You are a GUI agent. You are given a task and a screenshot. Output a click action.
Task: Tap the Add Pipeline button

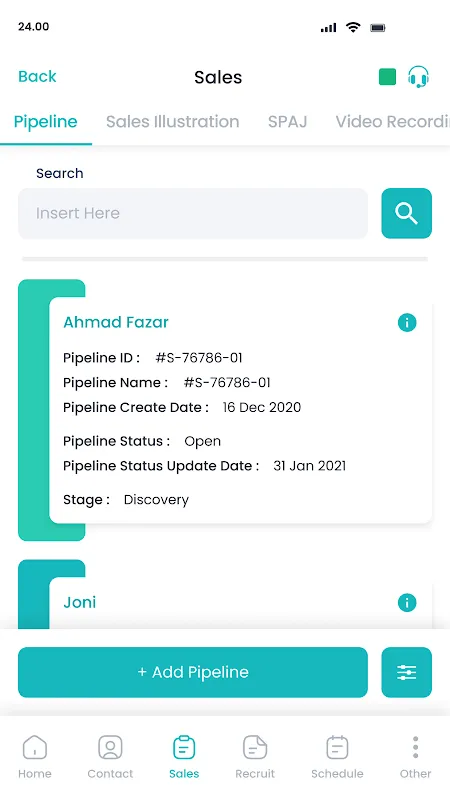pyautogui.click(x=193, y=672)
